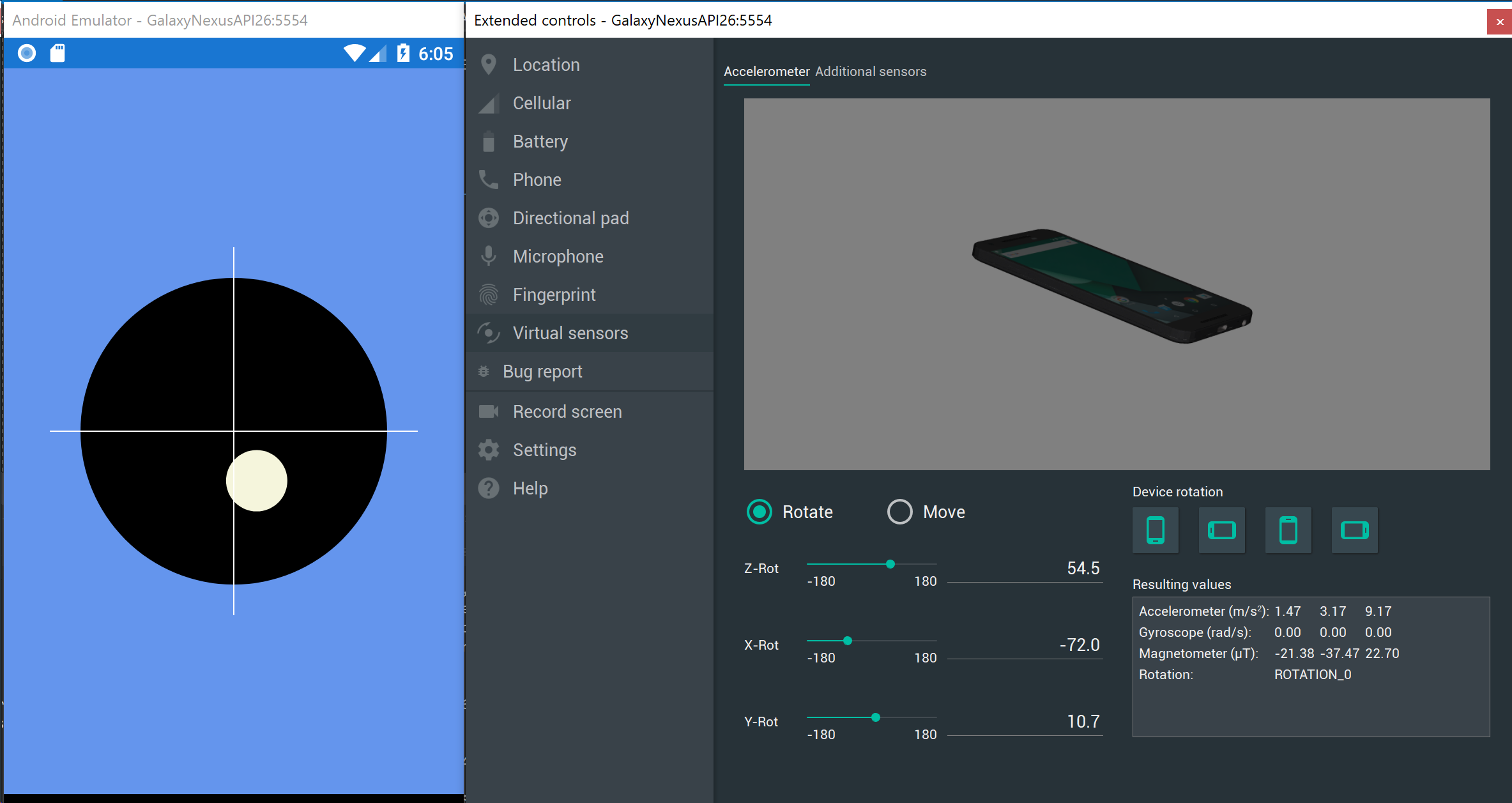Click the Record screen camera icon
Screen dimensions: 1512x803
point(489,411)
